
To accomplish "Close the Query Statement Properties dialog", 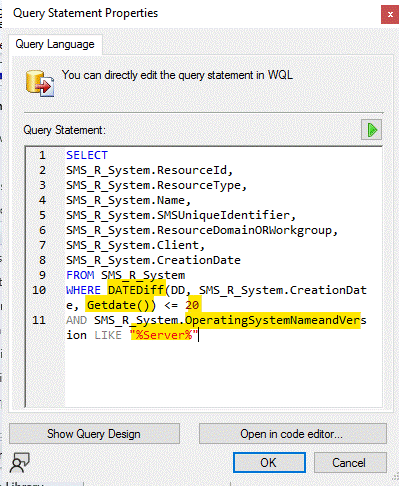I will (390, 15).
